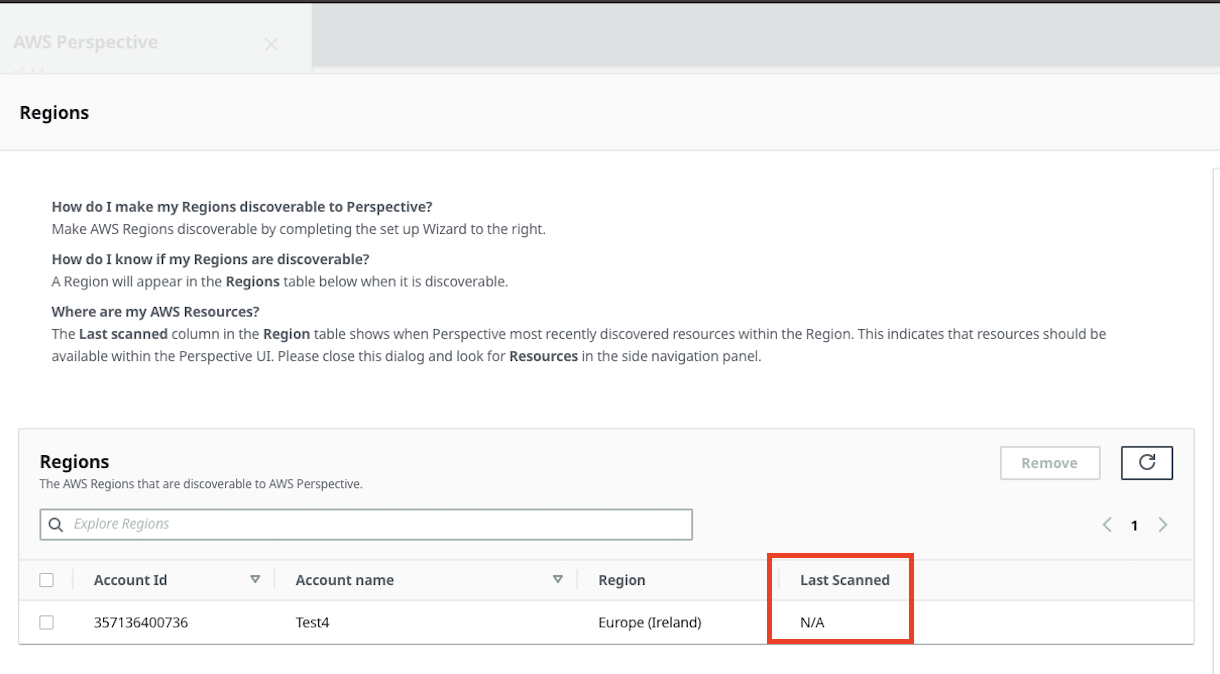This screenshot has width=1220, height=674.
Task: Click the Regions table title
Action: point(74,462)
